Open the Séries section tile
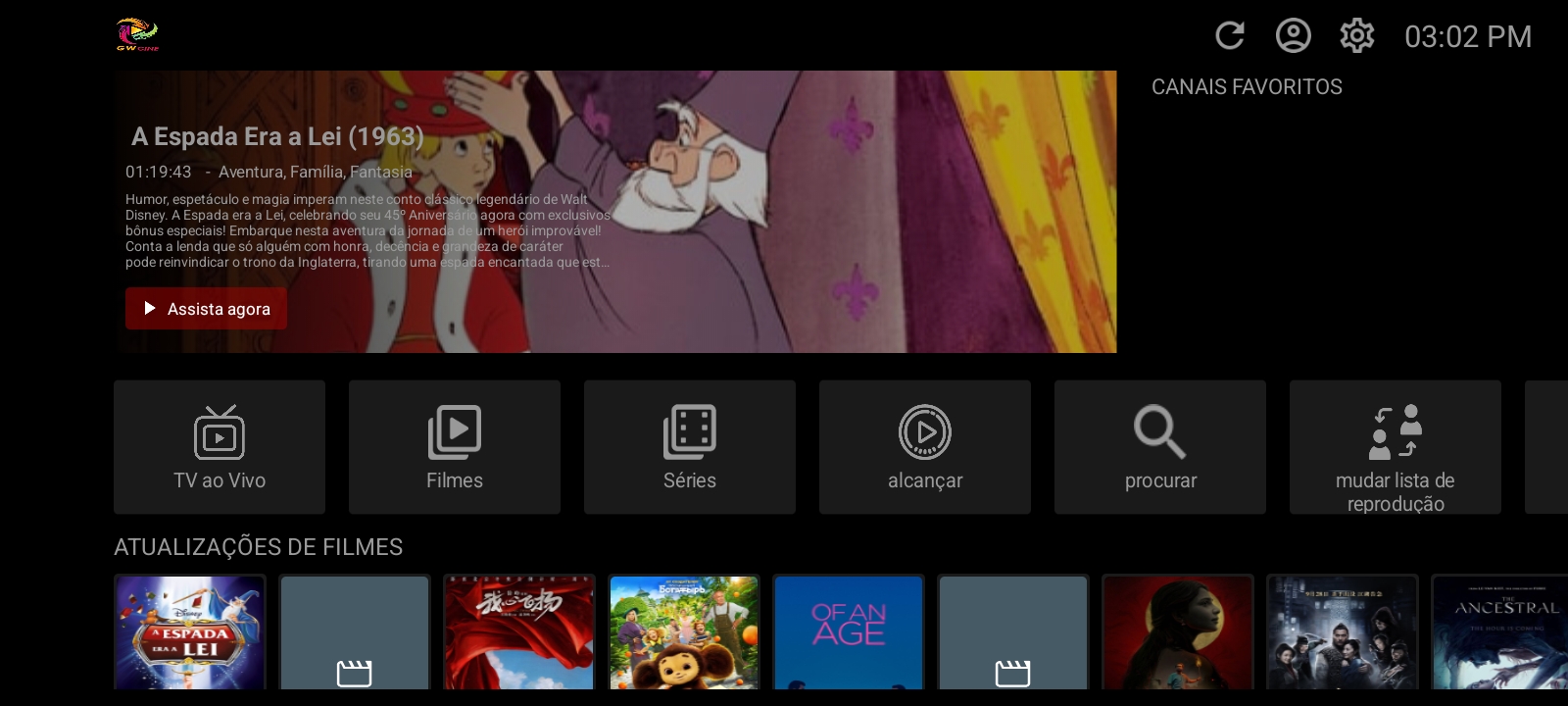 pos(690,447)
